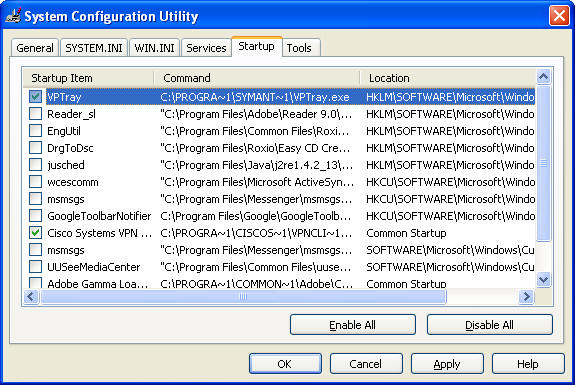Click the scroll right arrow
Image resolution: width=575 pixels, height=385 pixels.
pos(526,296)
